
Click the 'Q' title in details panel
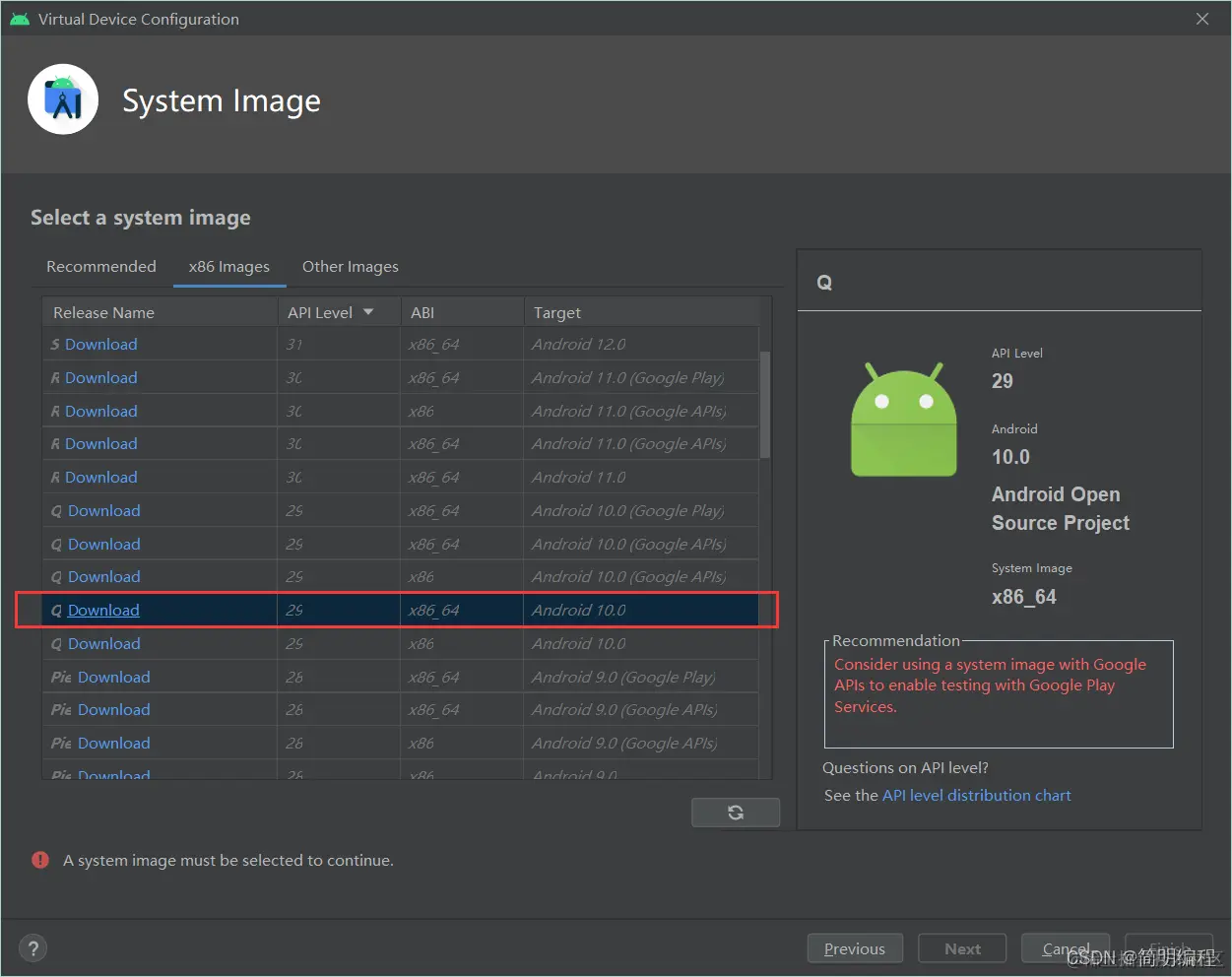click(825, 283)
